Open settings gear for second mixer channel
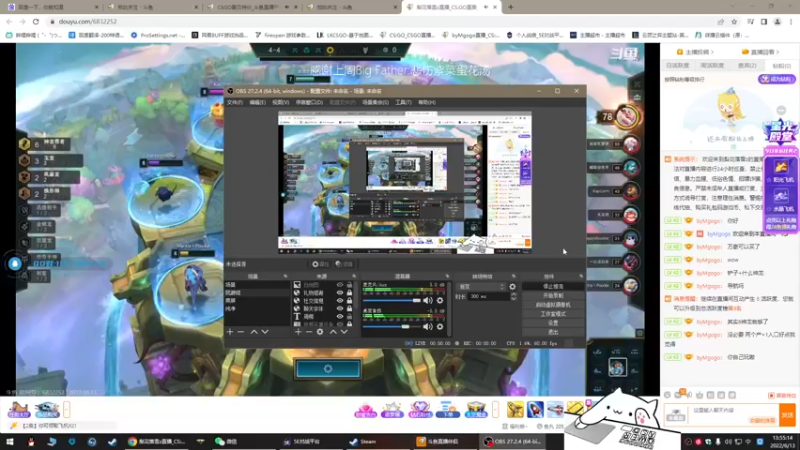 [440, 327]
